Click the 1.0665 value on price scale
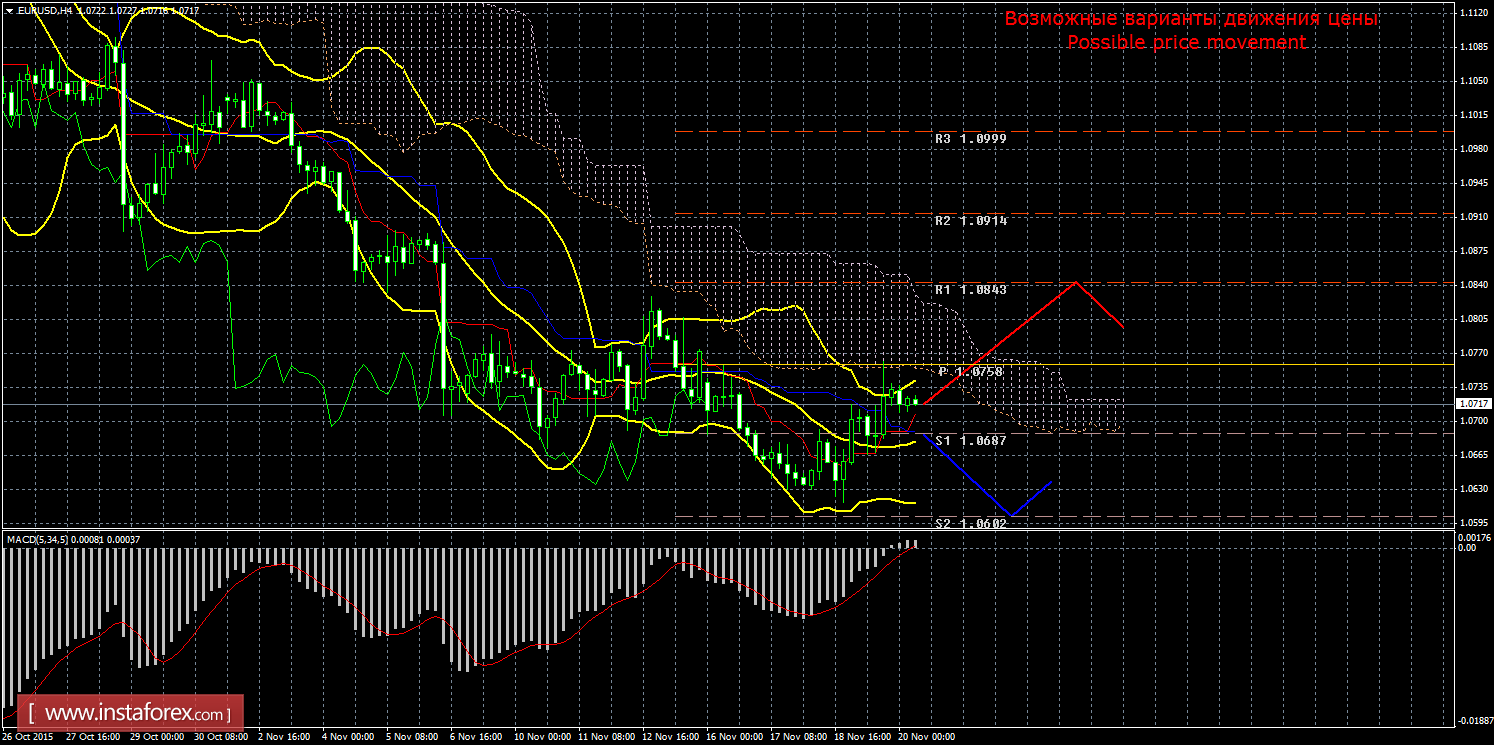This screenshot has width=1494, height=745. click(1472, 455)
